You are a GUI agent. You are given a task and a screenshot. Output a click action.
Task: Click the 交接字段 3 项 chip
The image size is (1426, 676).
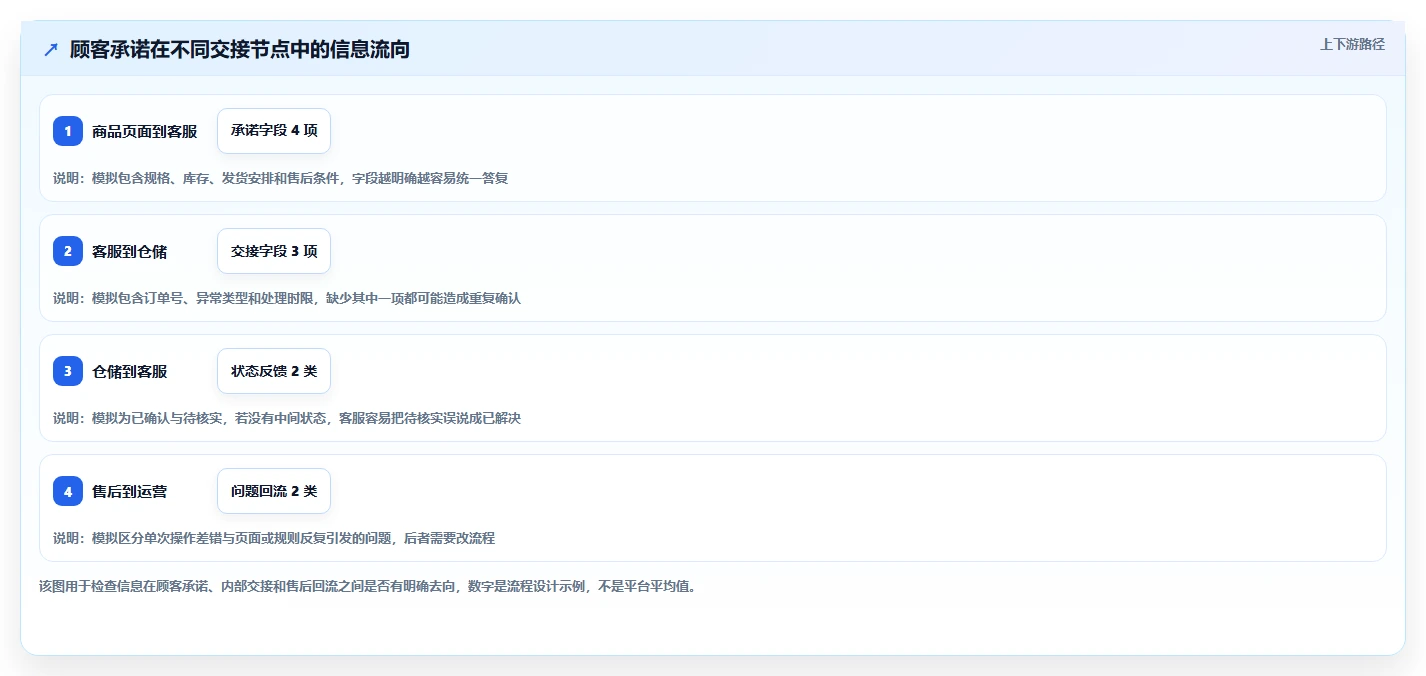click(x=274, y=251)
